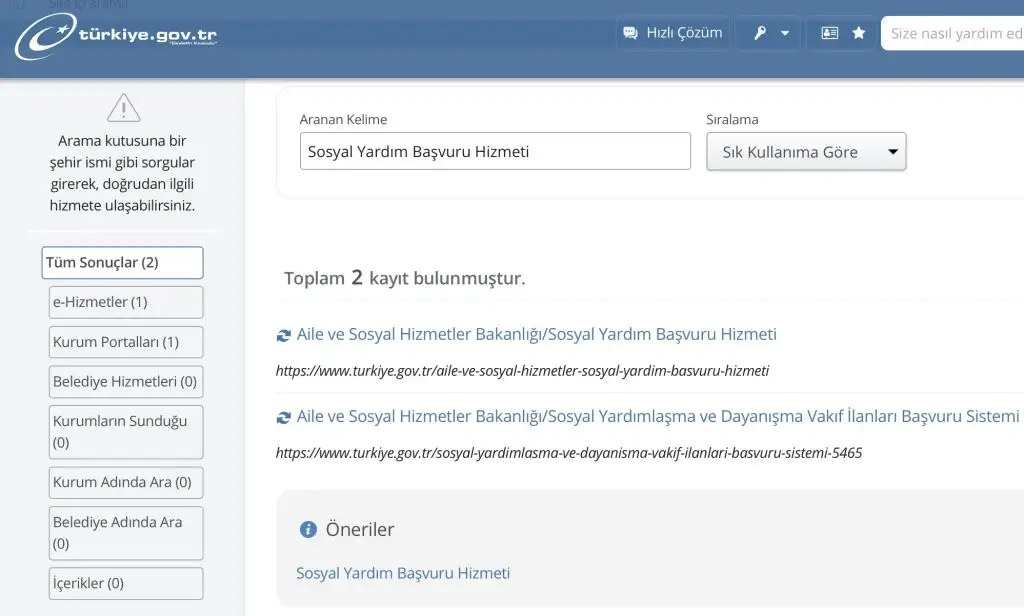Filter by Kurumların Sunduğu (0)
1024x616 pixels.
click(126, 432)
